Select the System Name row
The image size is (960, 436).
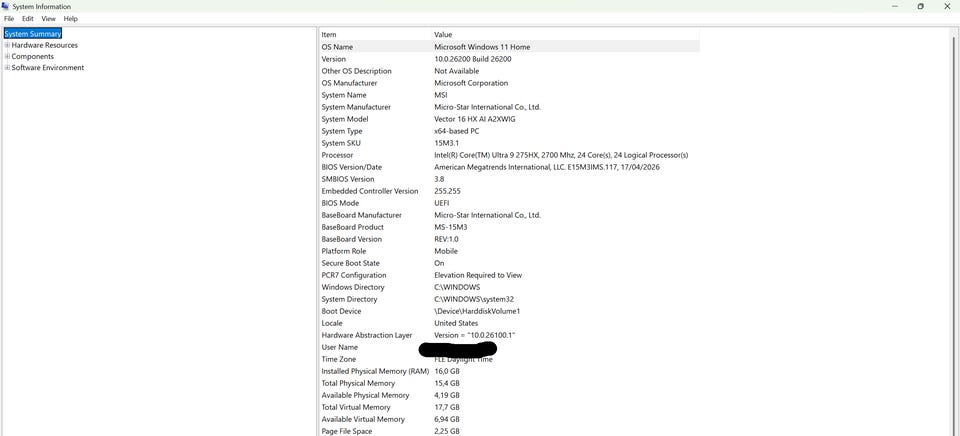tap(509, 95)
